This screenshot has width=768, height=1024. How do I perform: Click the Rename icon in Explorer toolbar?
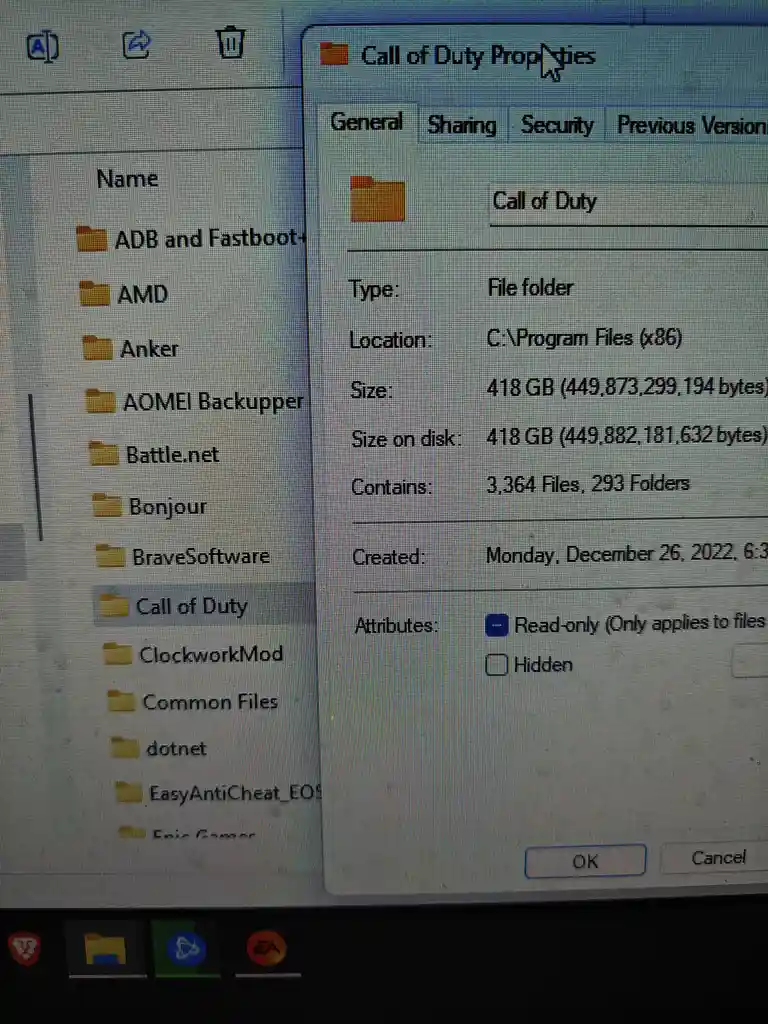coord(42,46)
